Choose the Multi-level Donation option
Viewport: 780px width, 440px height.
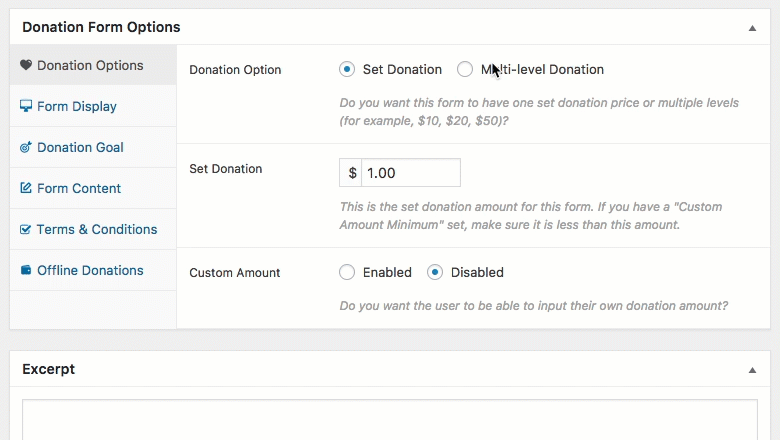(465, 70)
